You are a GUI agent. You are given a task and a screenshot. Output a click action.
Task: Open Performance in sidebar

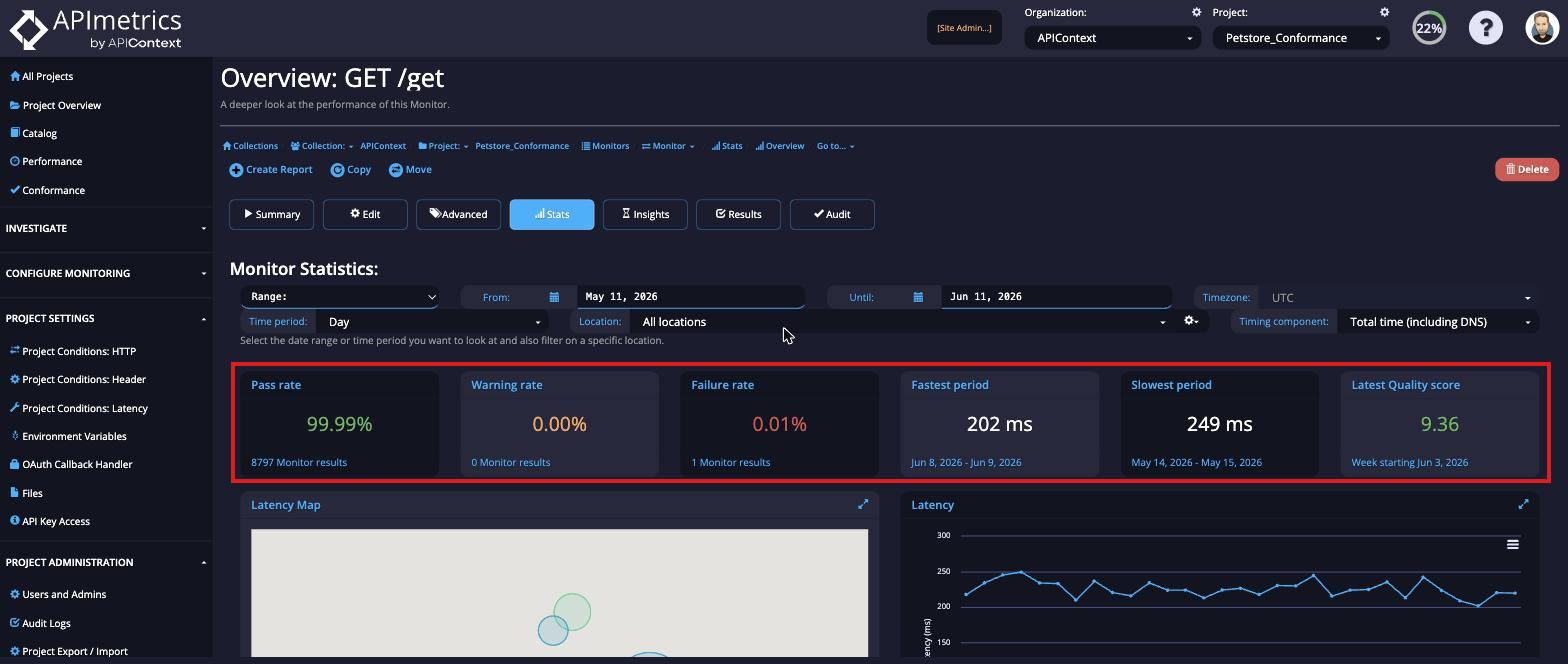[45, 161]
